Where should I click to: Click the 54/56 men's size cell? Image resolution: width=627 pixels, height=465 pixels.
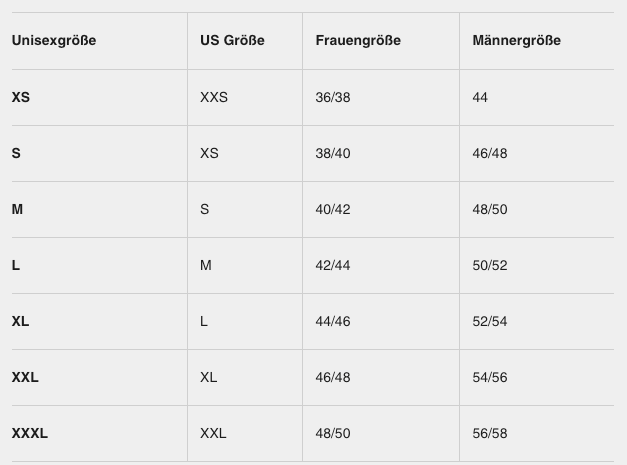coord(490,378)
